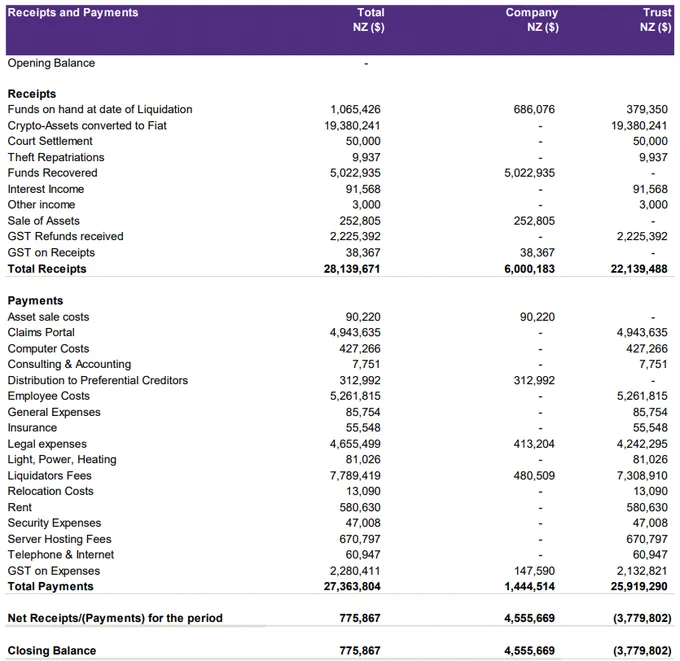The width and height of the screenshot is (680, 661).
Task: Click 'GST on Receipts' row label
Action: (51, 252)
